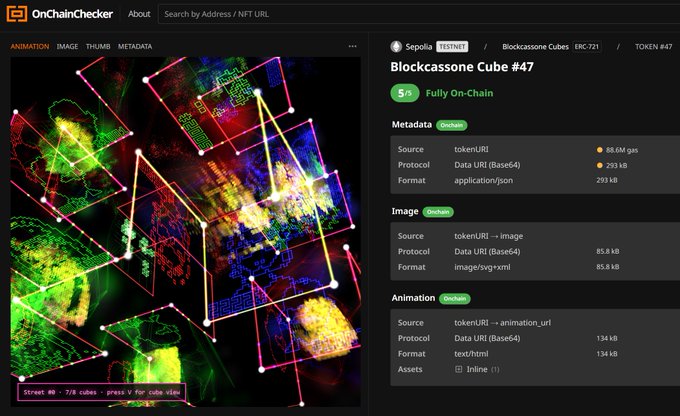This screenshot has width=680, height=416.
Task: Click the 5/5 score badge
Action: pos(405,93)
